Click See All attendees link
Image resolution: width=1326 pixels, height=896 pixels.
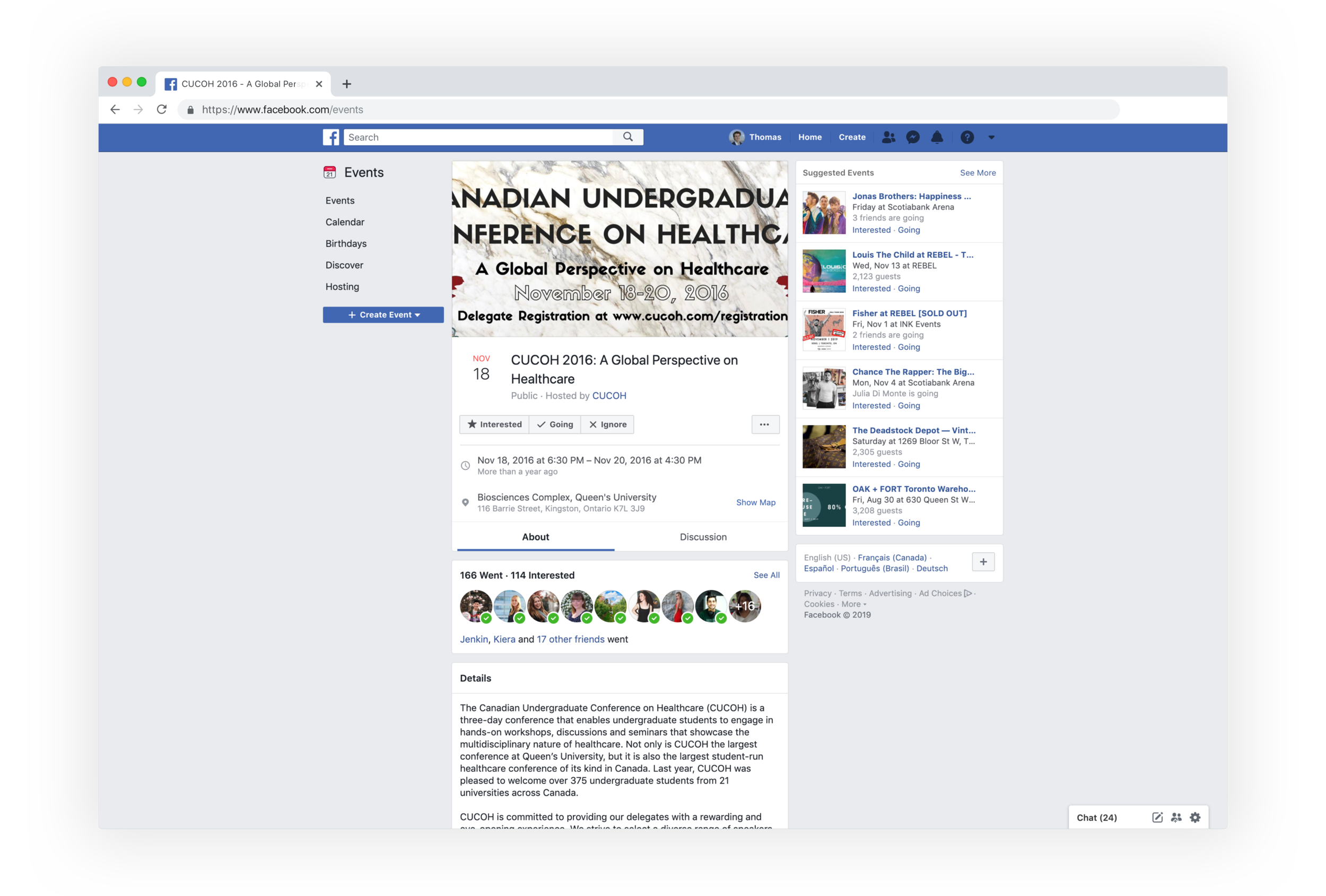click(x=766, y=575)
